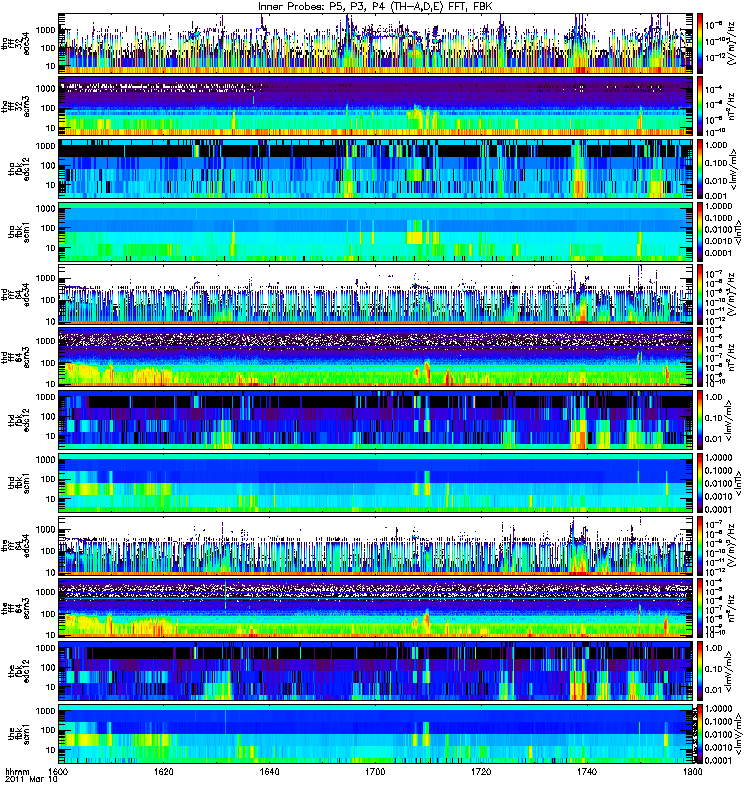Image resolution: width=750 pixels, height=800 pixels.
Task: Click the "tha fff 32 scm3" y-axis label
Action: point(16,106)
